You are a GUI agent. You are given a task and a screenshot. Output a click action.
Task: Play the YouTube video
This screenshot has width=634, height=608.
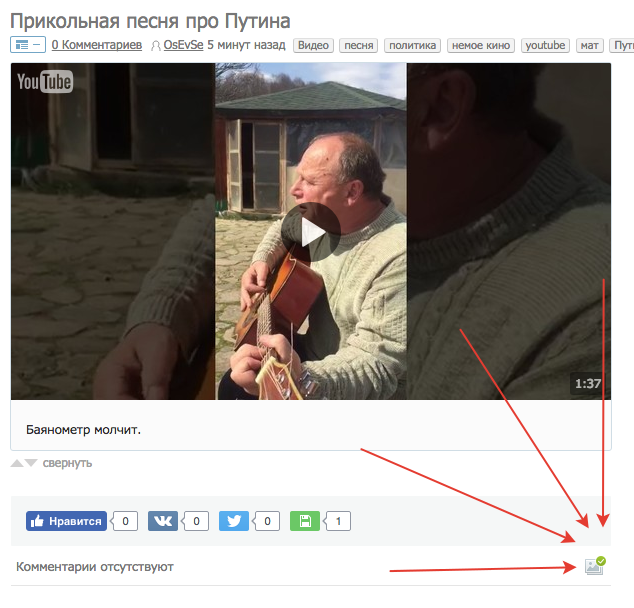(311, 232)
